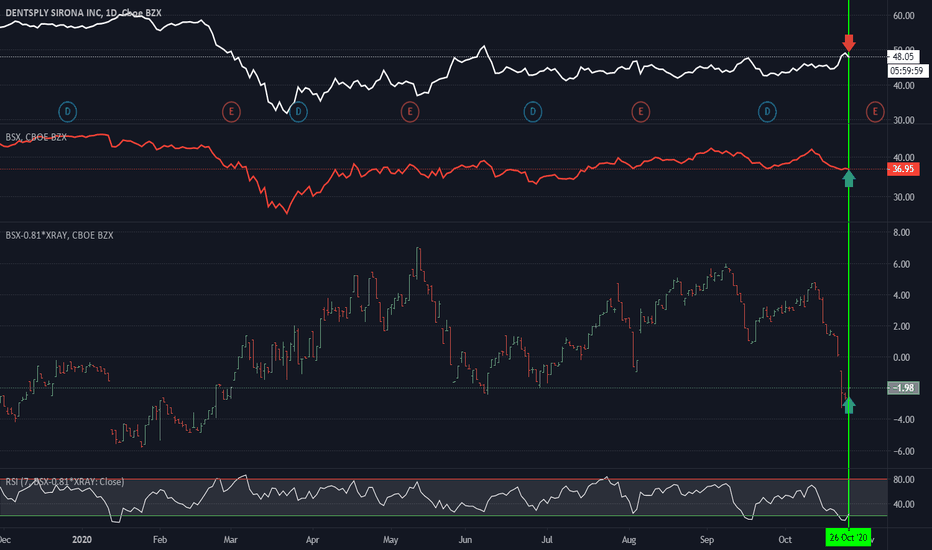Viewport: 932px width, 550px height.
Task: Click 6.00 on the spread price axis
Action: 902,264
